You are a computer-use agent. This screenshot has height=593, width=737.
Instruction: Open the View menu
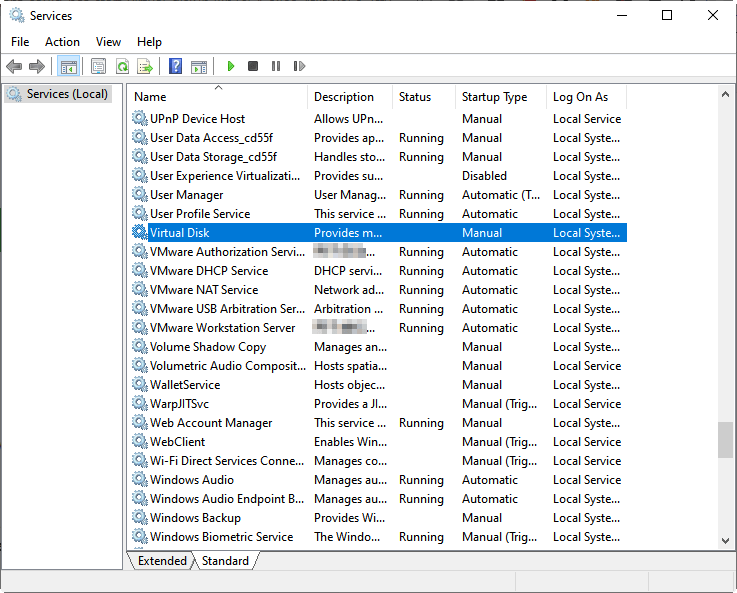point(108,42)
